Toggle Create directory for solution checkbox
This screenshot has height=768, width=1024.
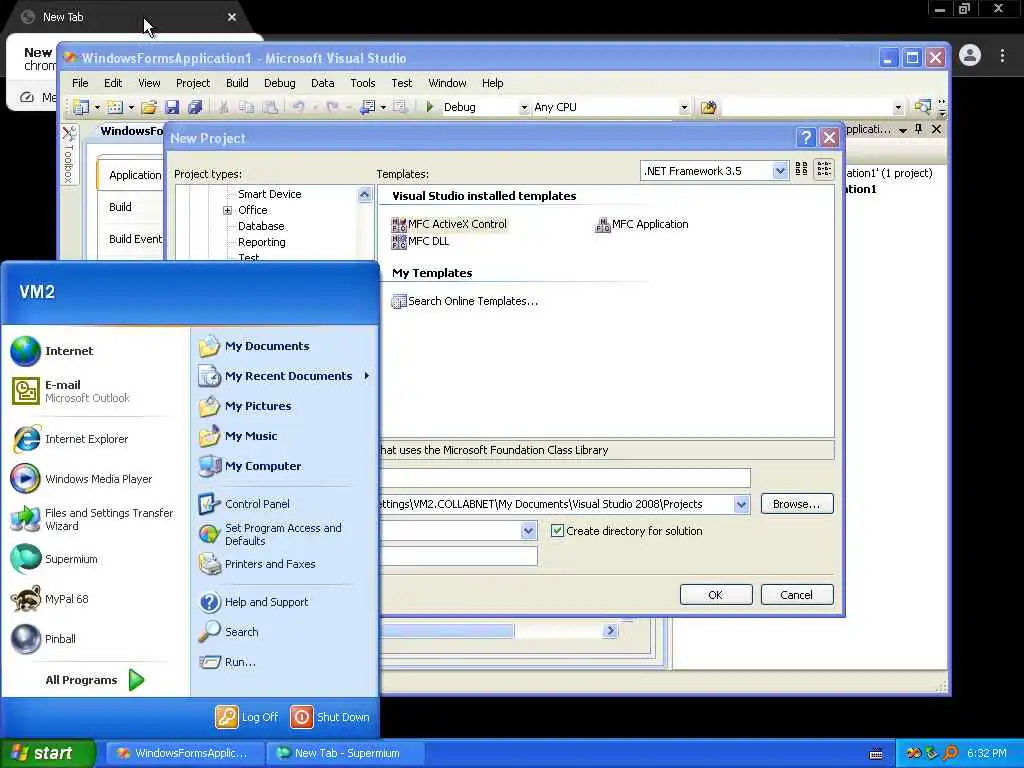[x=557, y=531]
